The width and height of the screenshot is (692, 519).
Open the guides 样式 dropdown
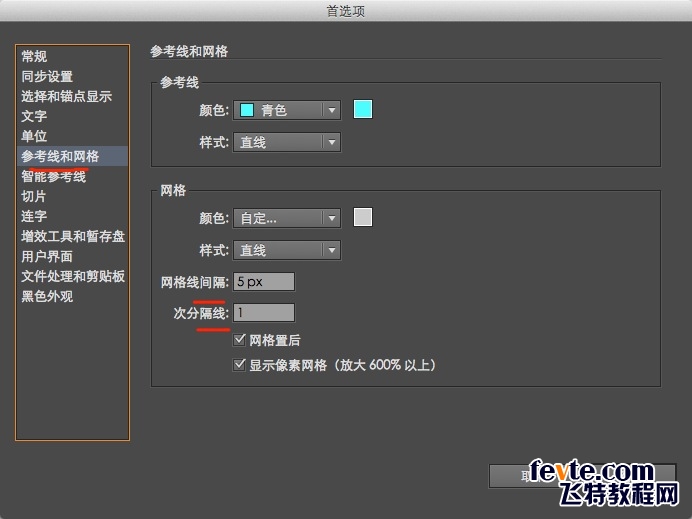pos(287,142)
